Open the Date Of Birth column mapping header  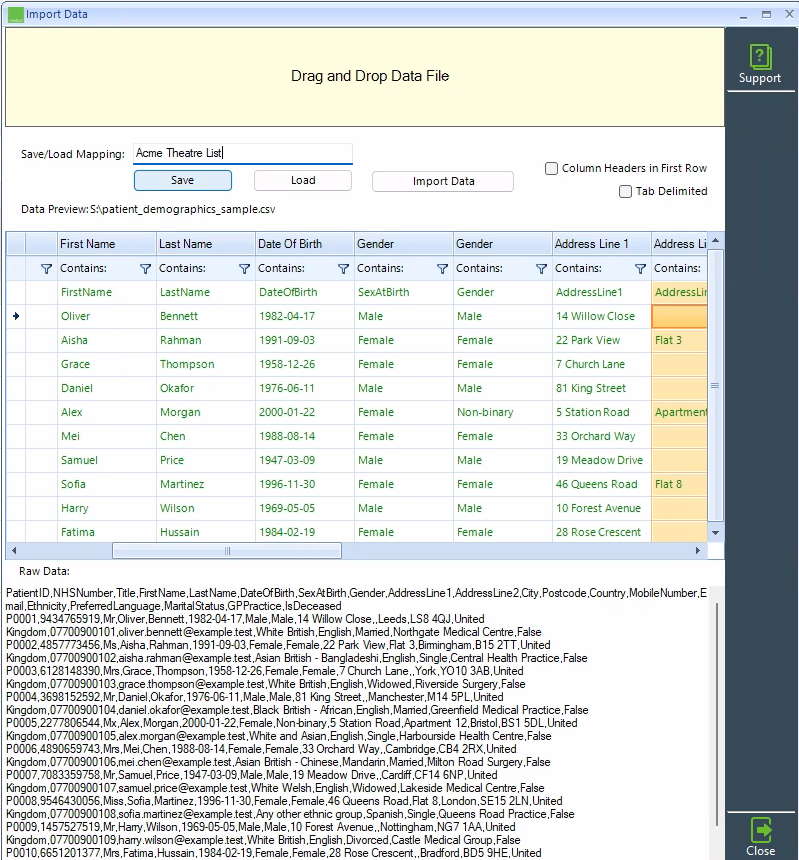pyautogui.click(x=305, y=244)
